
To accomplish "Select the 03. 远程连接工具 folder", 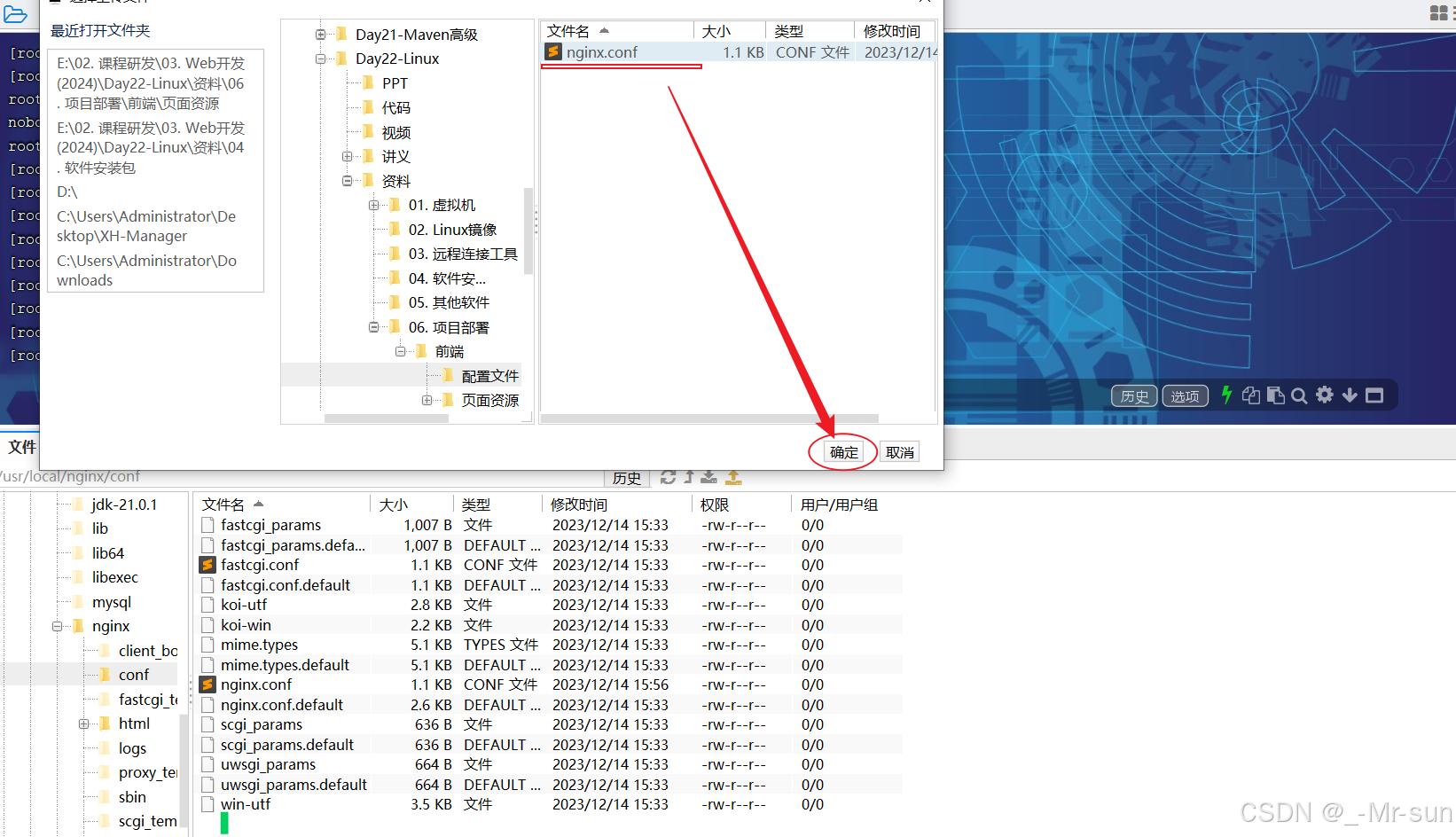I will [x=463, y=254].
